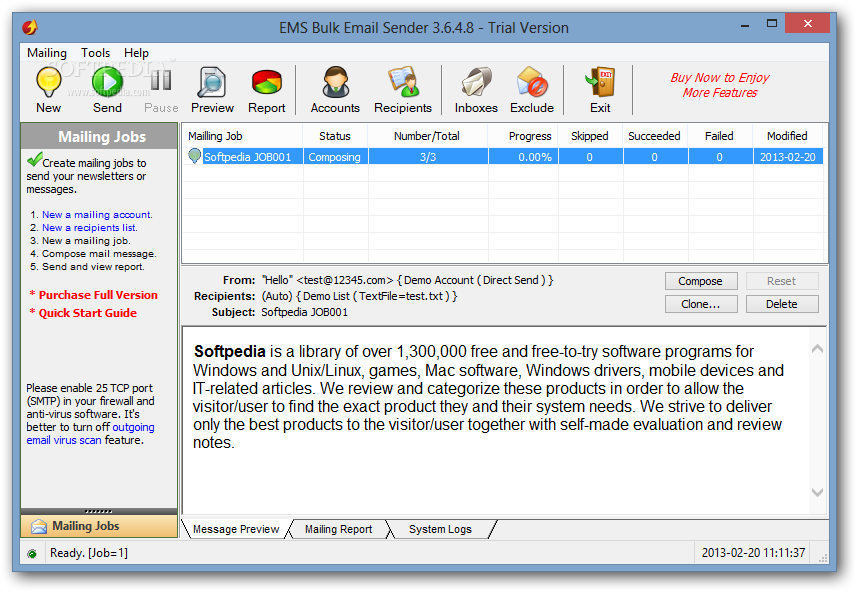The image size is (857, 592).
Task: Click the '2013-02-20' modified cell
Action: pos(788,157)
